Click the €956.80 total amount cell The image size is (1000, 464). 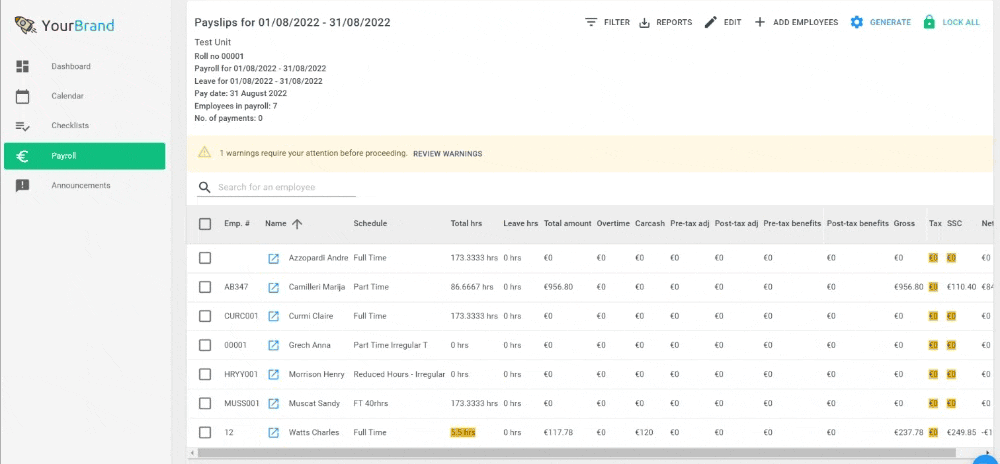pos(558,287)
